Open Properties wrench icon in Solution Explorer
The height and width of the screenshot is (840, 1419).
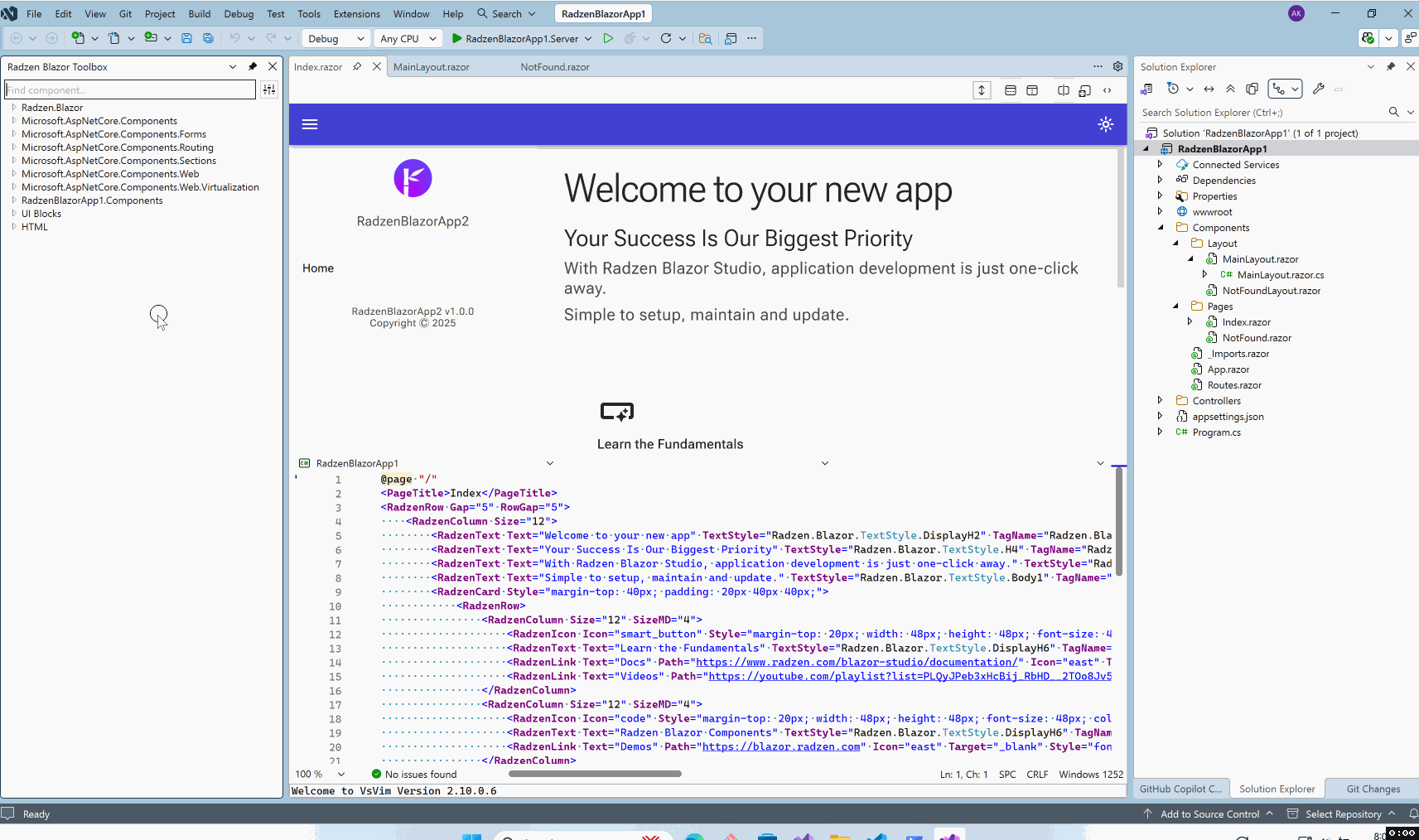coord(1318,89)
